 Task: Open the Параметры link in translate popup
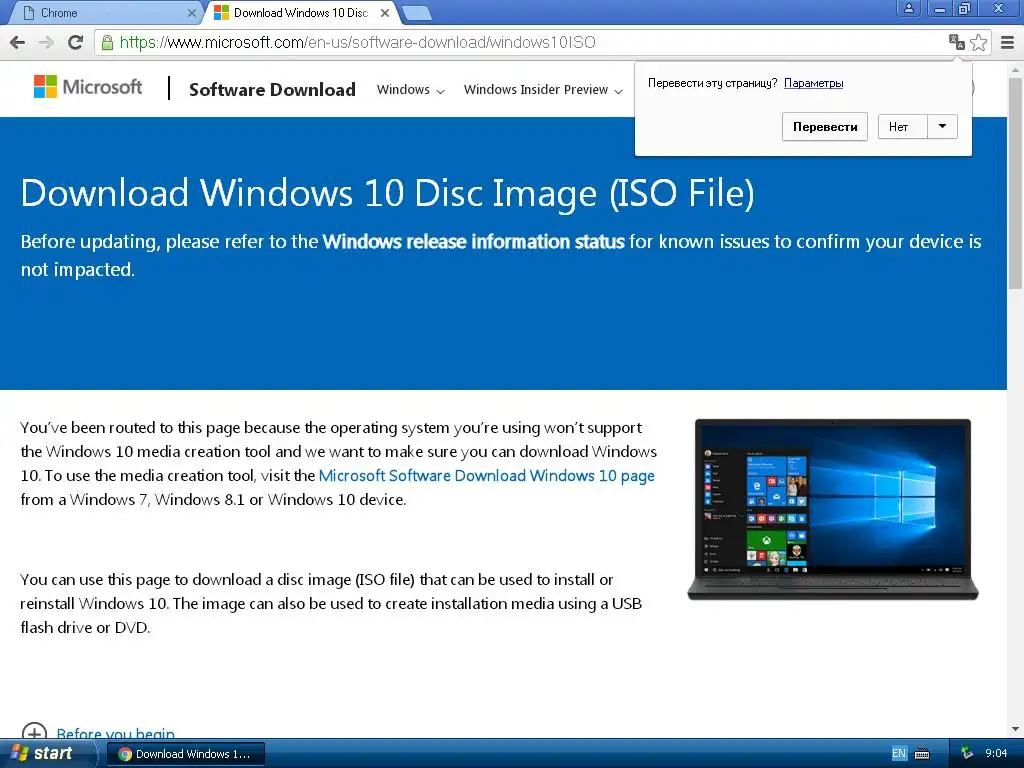[x=813, y=83]
